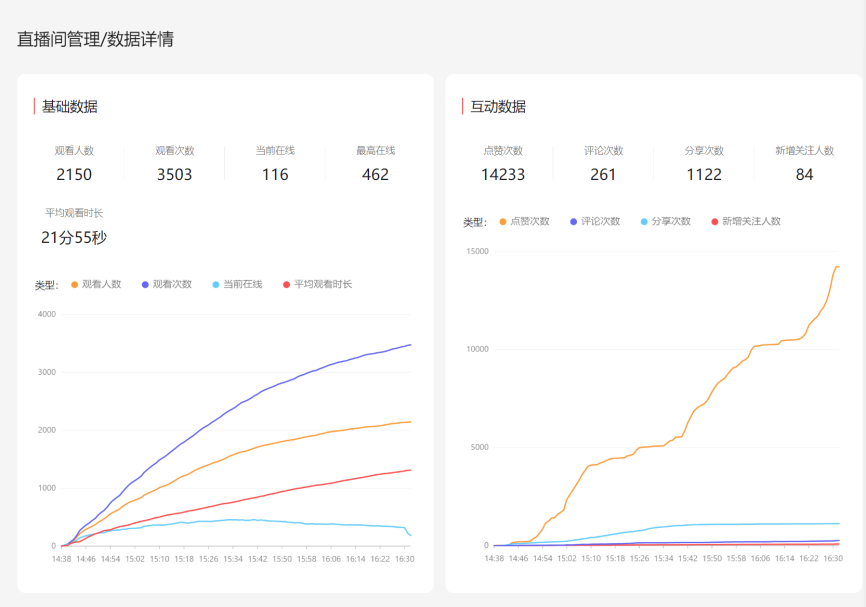
Task: Click the 互动数据 section heading
Action: tap(498, 107)
